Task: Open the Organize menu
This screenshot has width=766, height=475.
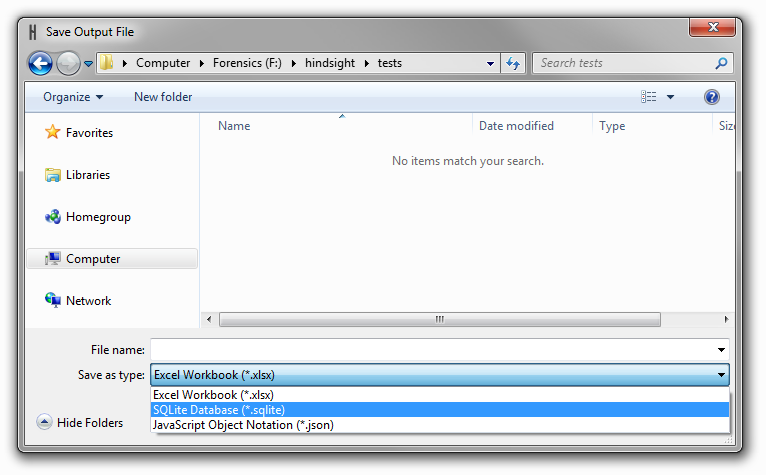Action: click(x=73, y=97)
